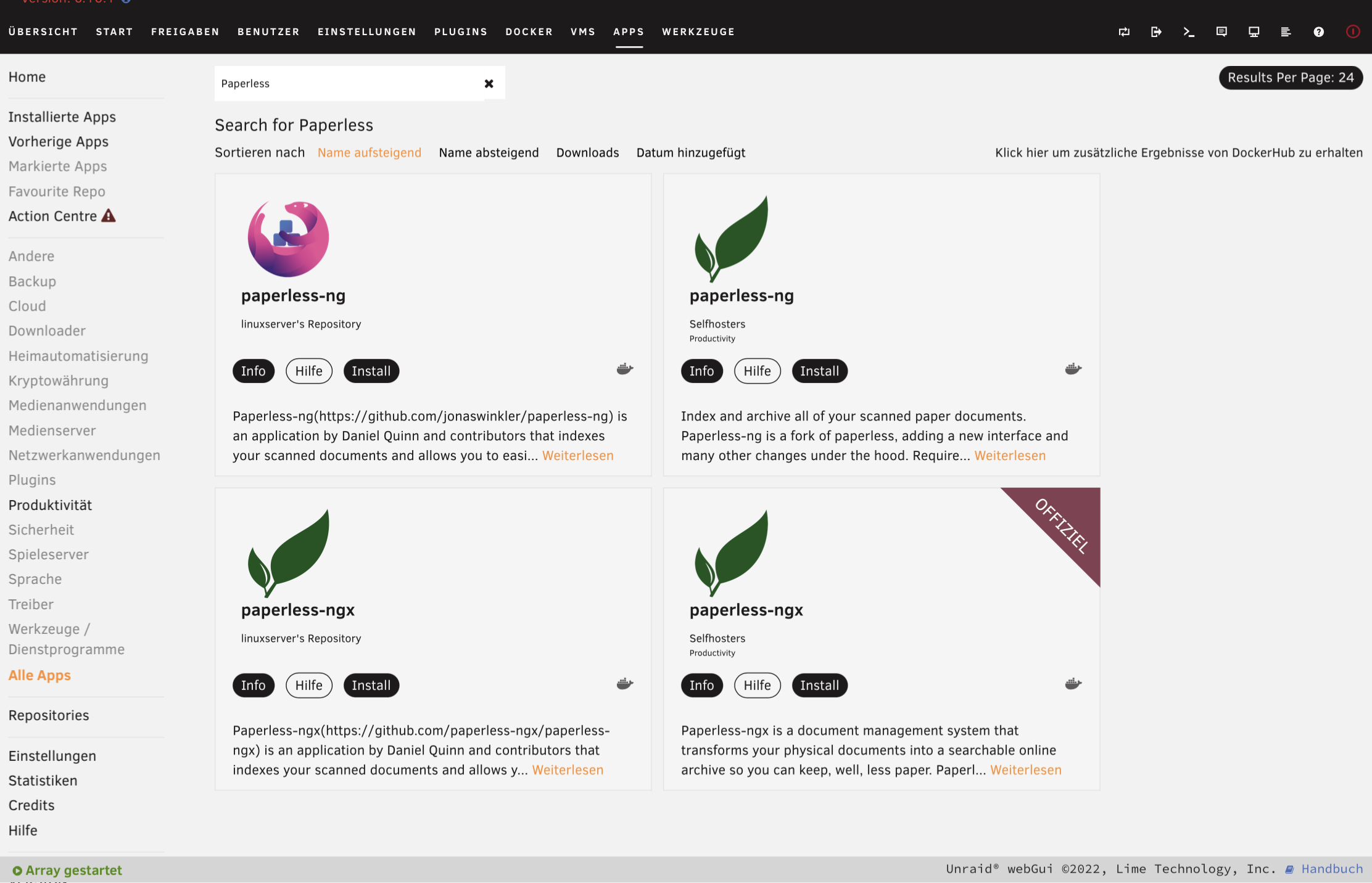The width and height of the screenshot is (1372, 883).
Task: Click Weiterlesen on linuxserver paperless-ng description
Action: pos(578,456)
